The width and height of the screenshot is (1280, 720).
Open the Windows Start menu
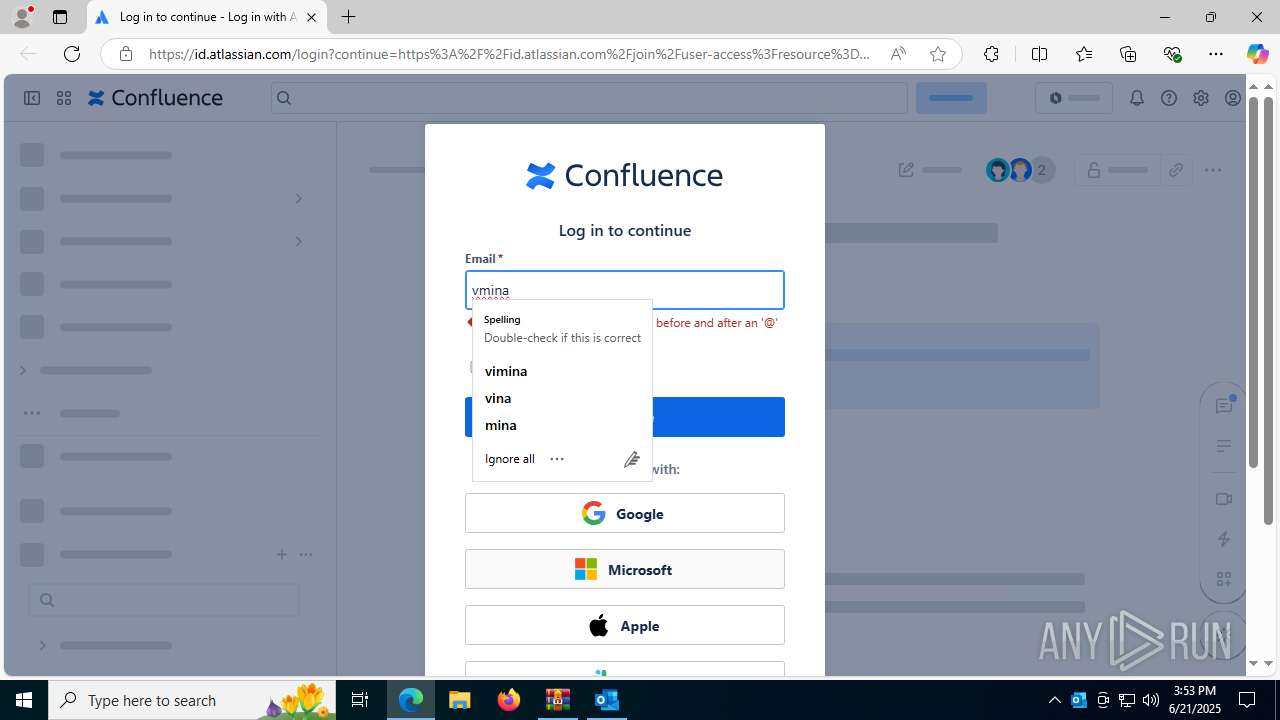tap(24, 700)
